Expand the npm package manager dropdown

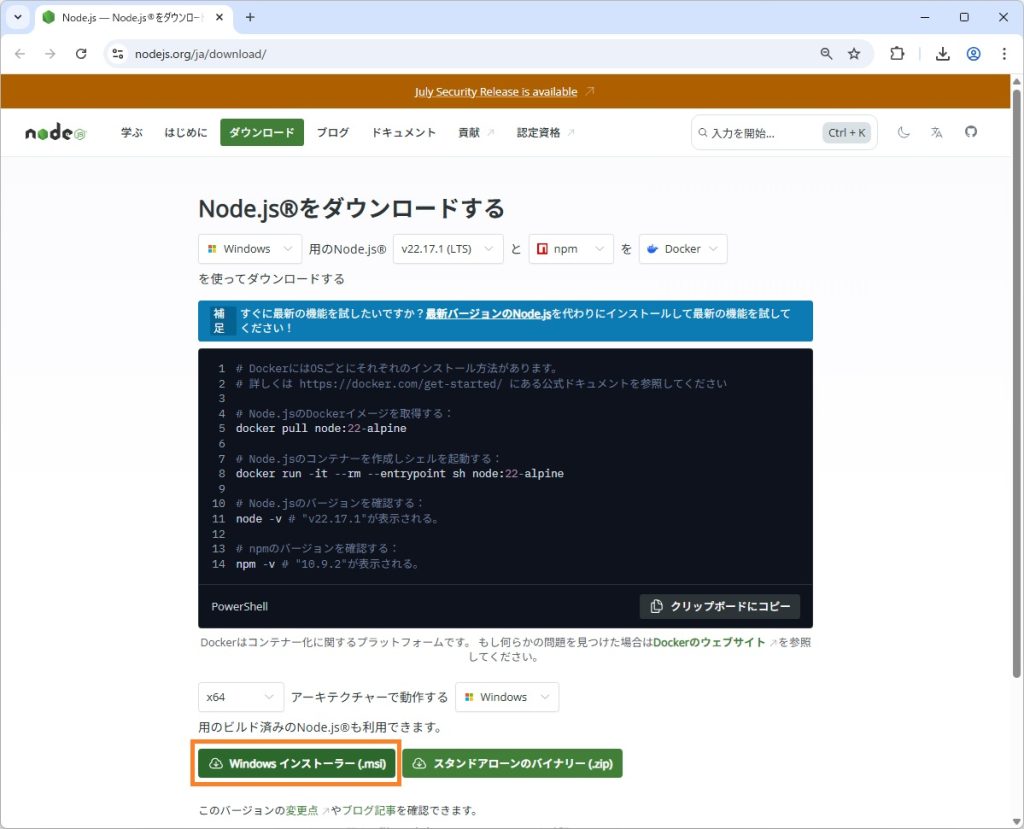point(571,249)
